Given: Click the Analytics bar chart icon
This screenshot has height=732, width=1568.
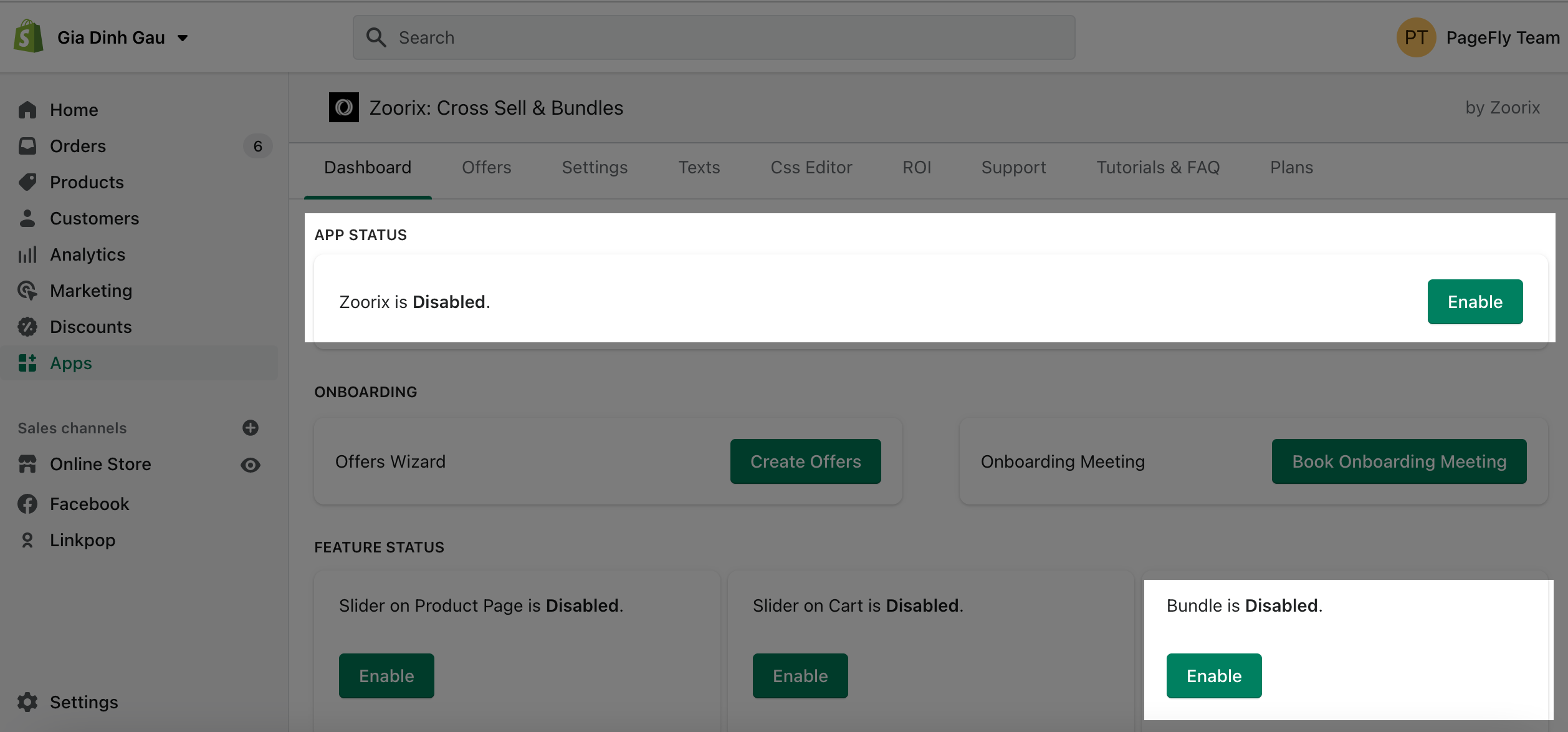Looking at the screenshot, I should coord(27,254).
